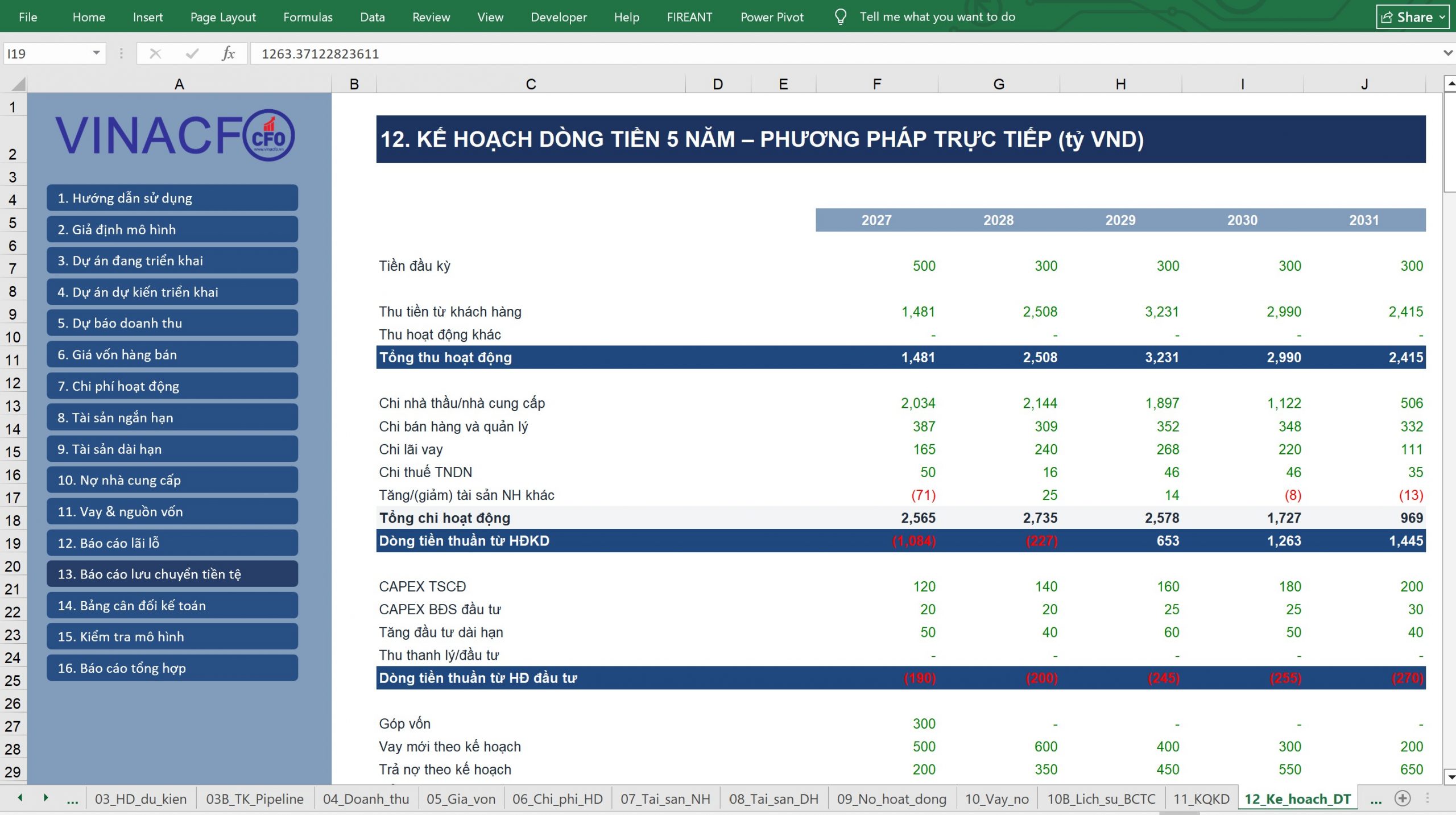Open 4. Dự án dự kiến triển khai
The height and width of the screenshot is (815, 1456).
(172, 292)
